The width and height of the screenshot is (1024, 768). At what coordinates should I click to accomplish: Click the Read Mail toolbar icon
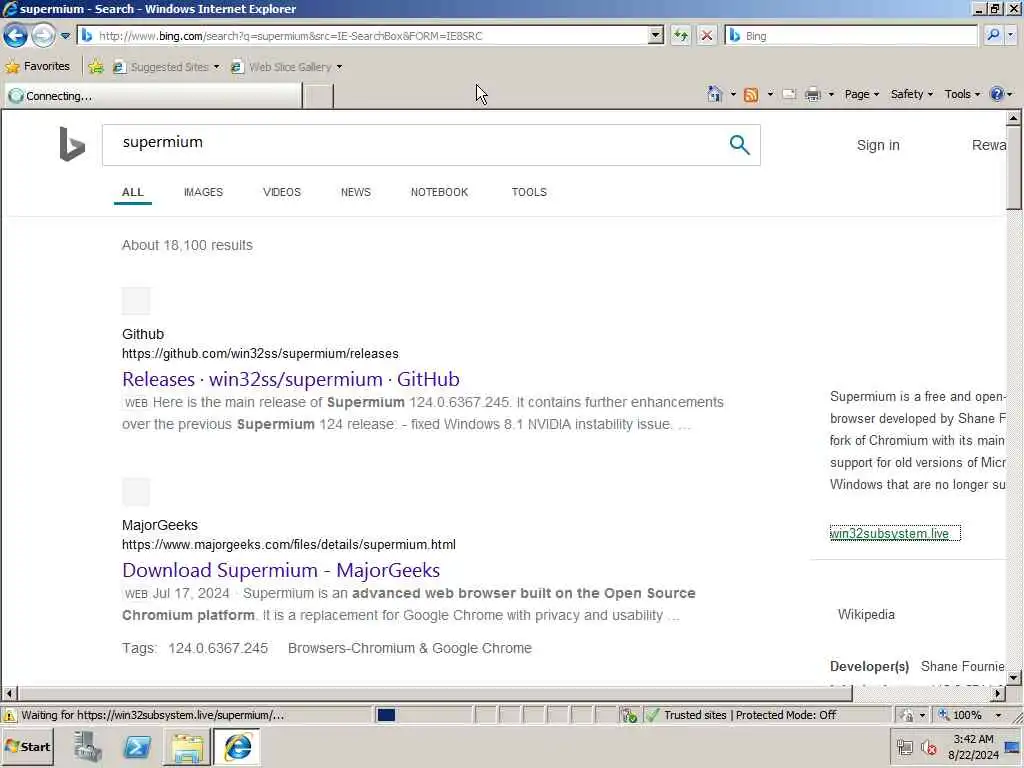pos(789,94)
